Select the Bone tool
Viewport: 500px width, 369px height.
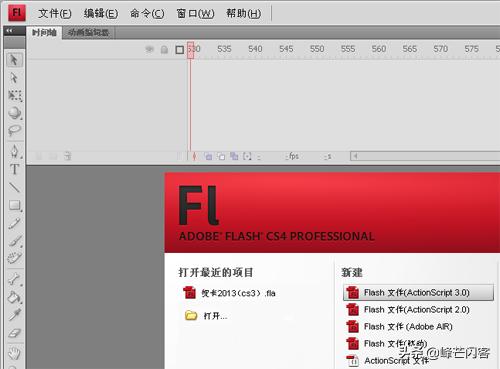click(15, 279)
